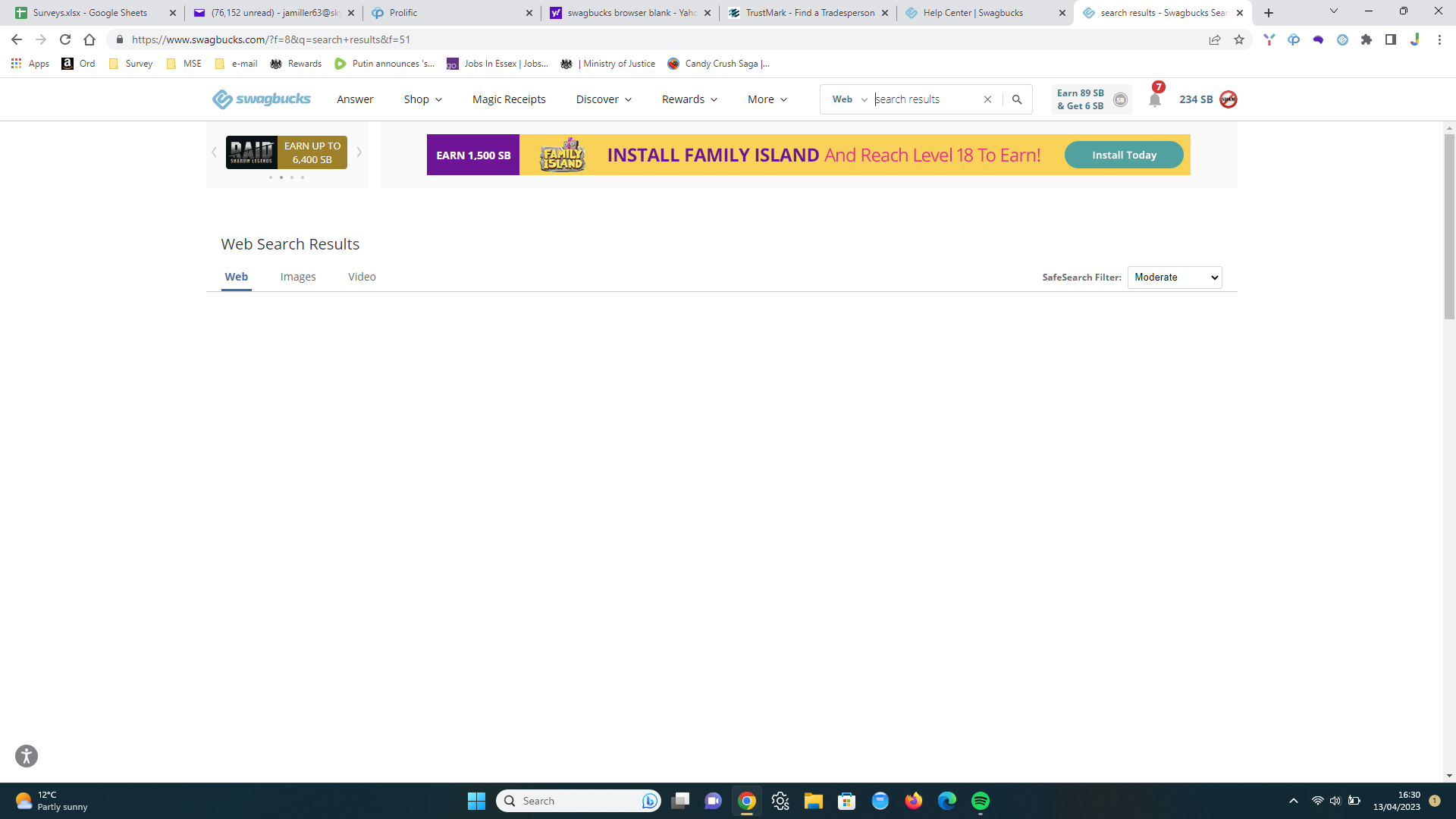Clear the search box with the X icon
This screenshot has height=819, width=1456.
click(x=987, y=99)
